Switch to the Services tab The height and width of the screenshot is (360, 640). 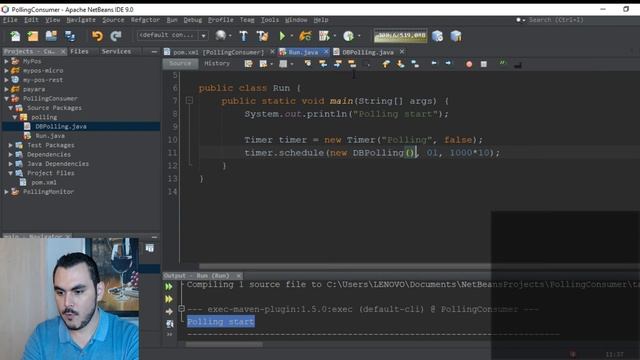pyautogui.click(x=116, y=51)
